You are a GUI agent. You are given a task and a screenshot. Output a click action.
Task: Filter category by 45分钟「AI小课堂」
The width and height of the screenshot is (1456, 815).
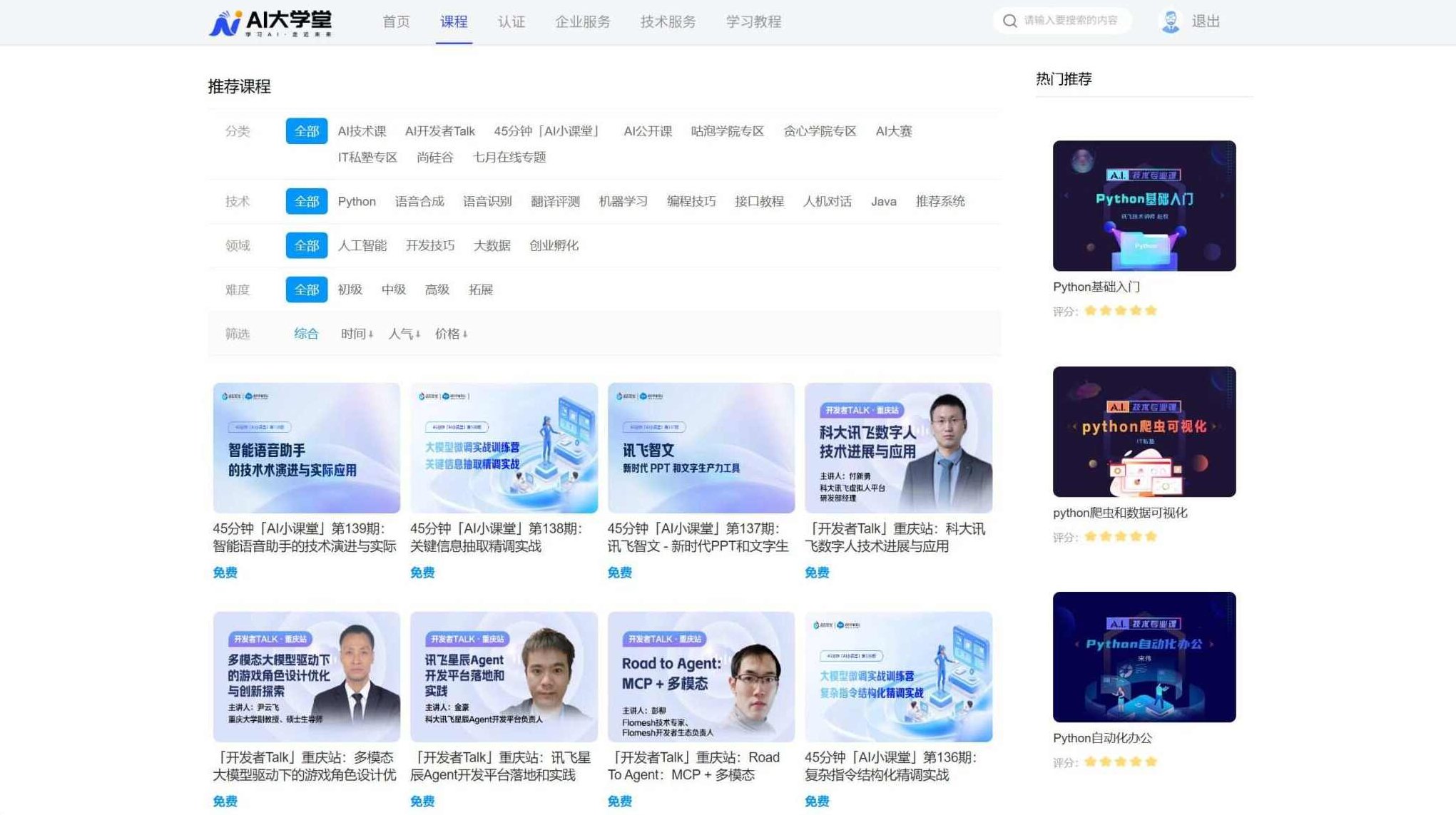tap(549, 131)
